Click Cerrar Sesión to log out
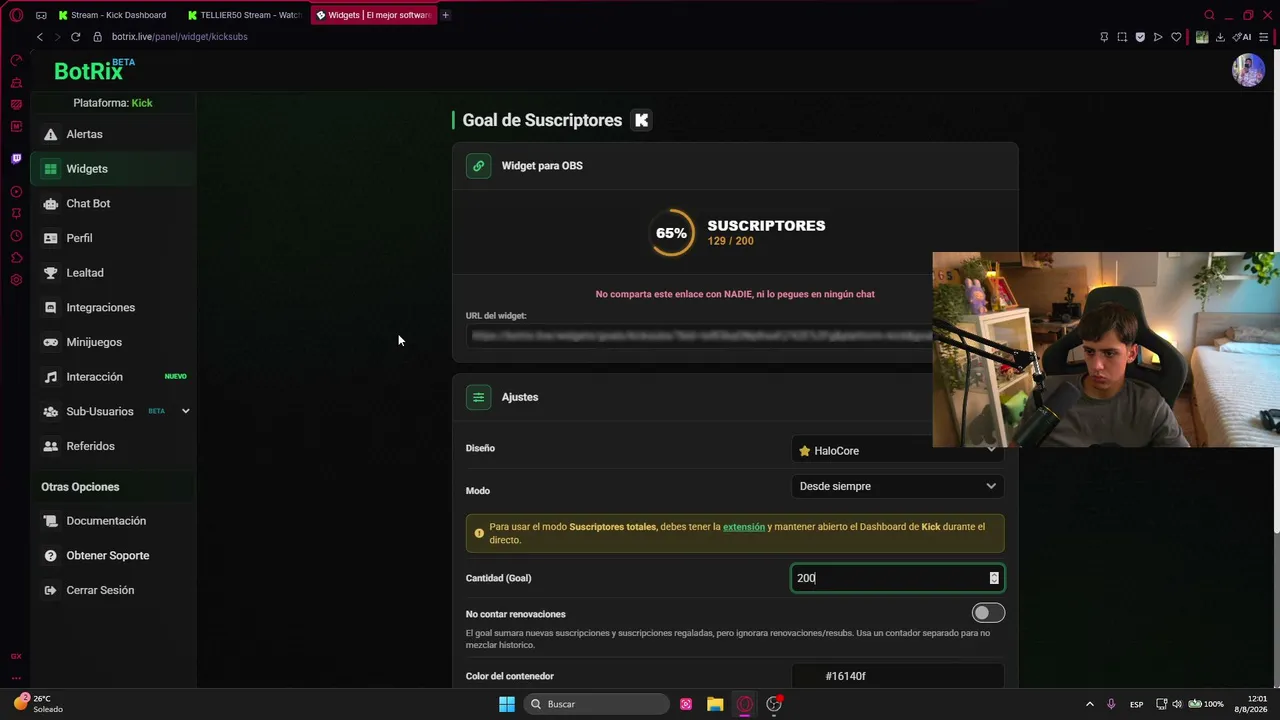Image resolution: width=1280 pixels, height=720 pixels. [100, 590]
